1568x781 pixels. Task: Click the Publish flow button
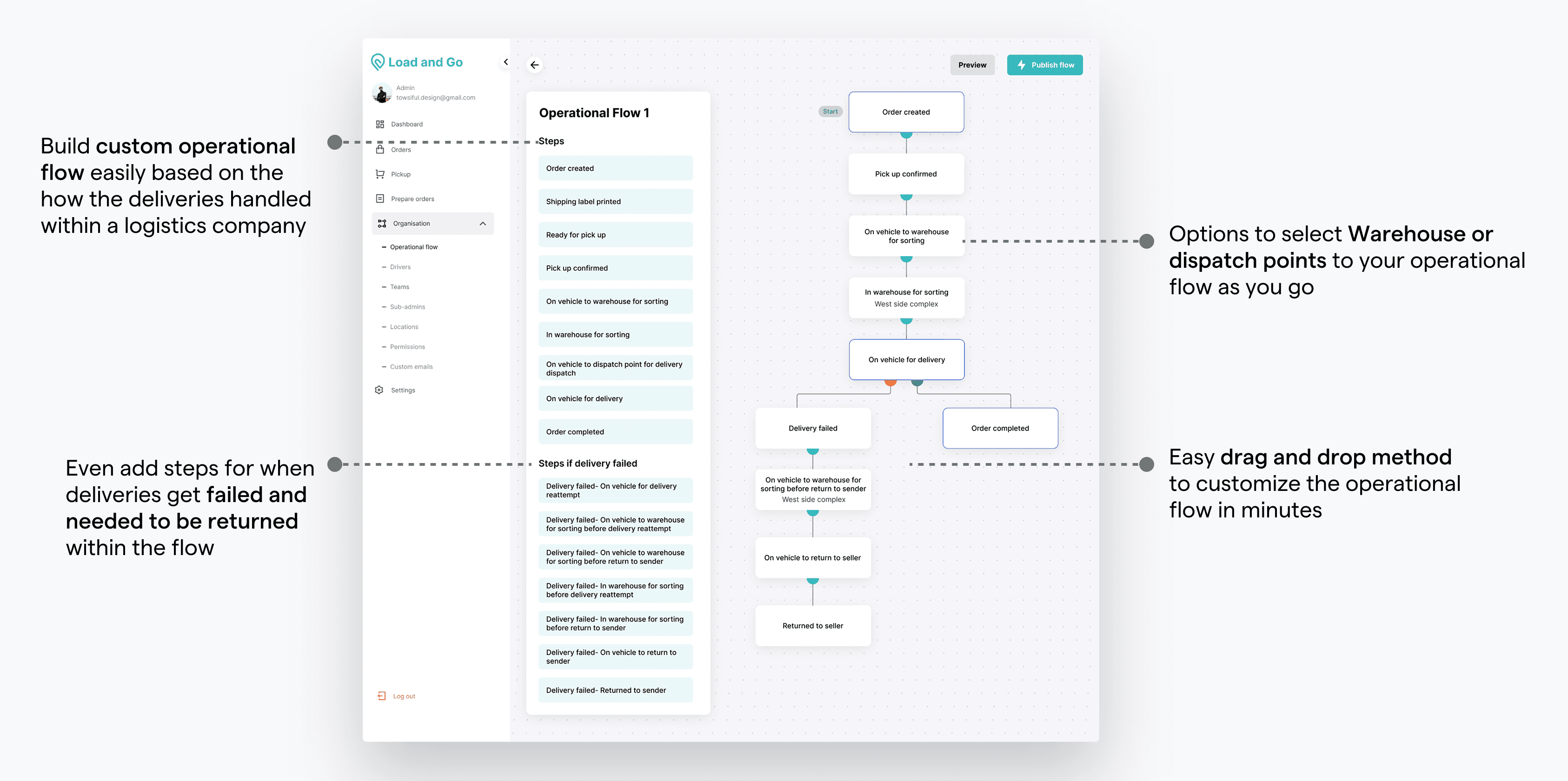(x=1044, y=65)
